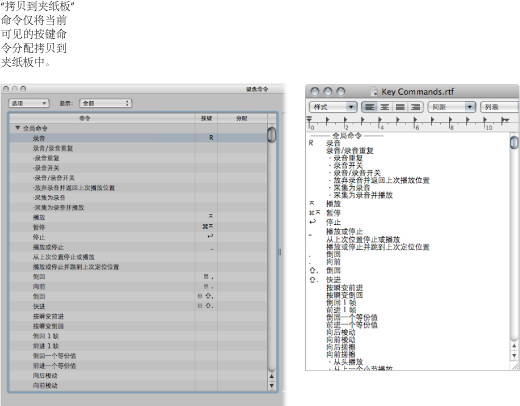This screenshot has width=520, height=406.
Task: Open the 间距 spacing dropdown
Action: [451, 107]
